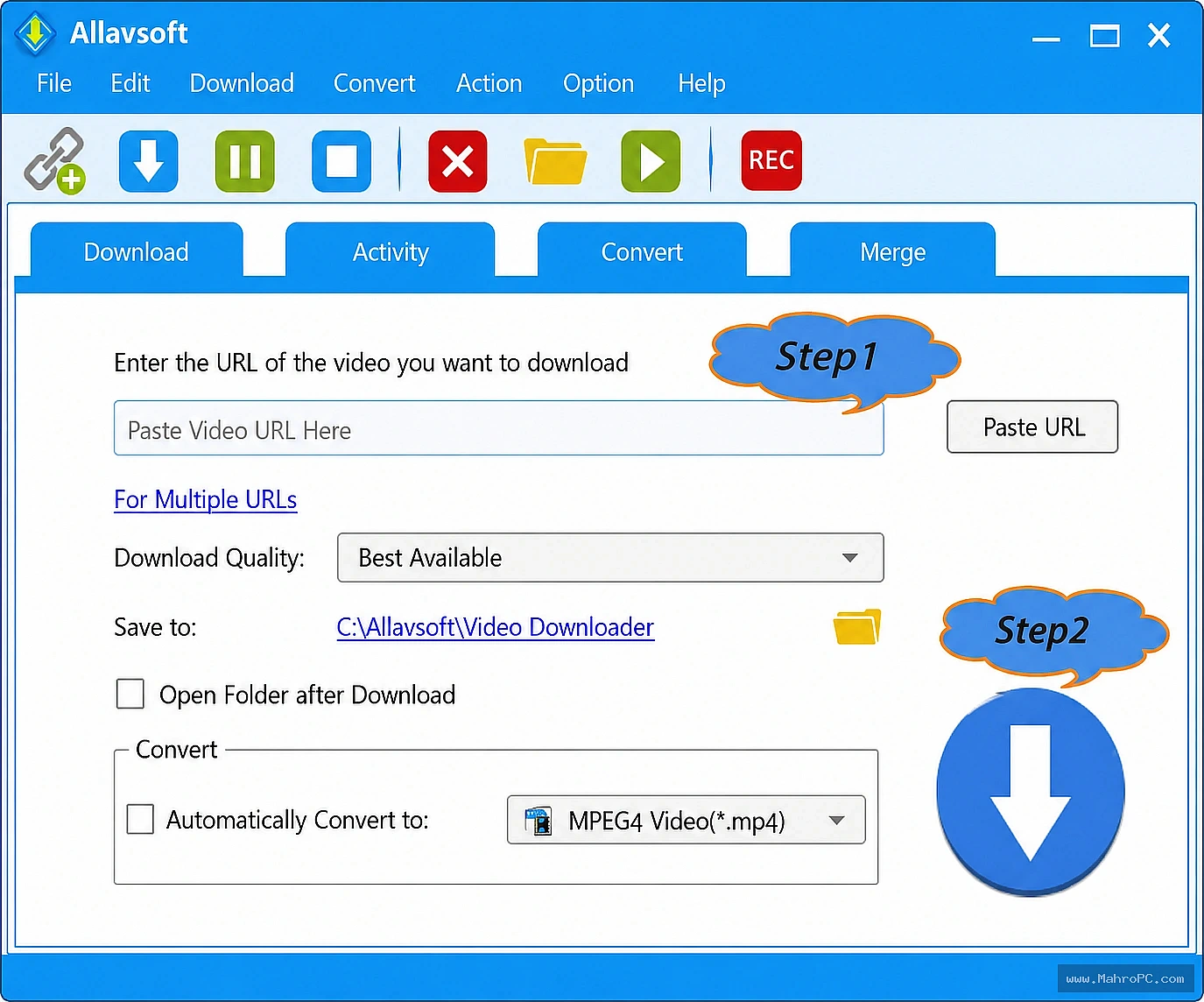This screenshot has height=1002, width=1204.
Task: Click the big round blue download button
Action: (1031, 792)
